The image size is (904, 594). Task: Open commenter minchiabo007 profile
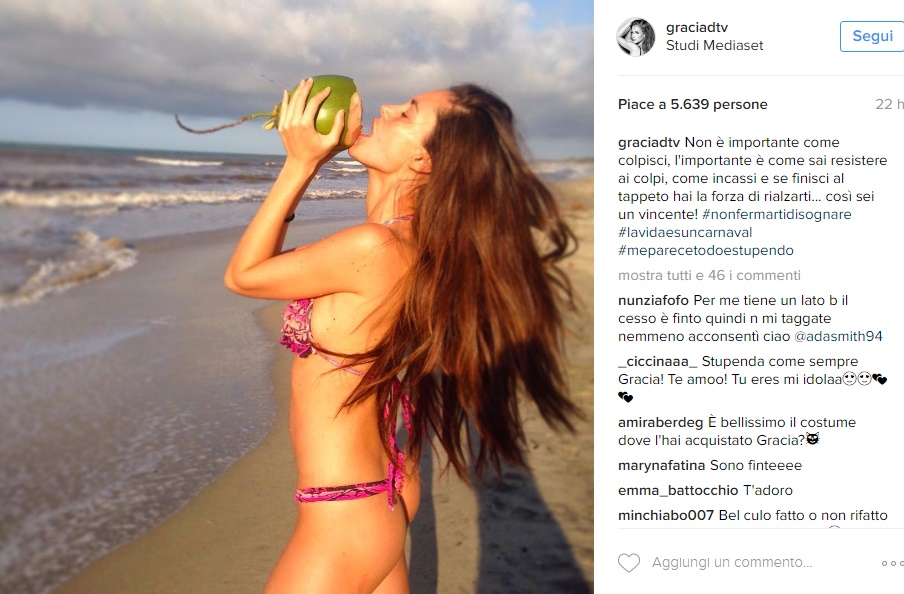tap(666, 515)
